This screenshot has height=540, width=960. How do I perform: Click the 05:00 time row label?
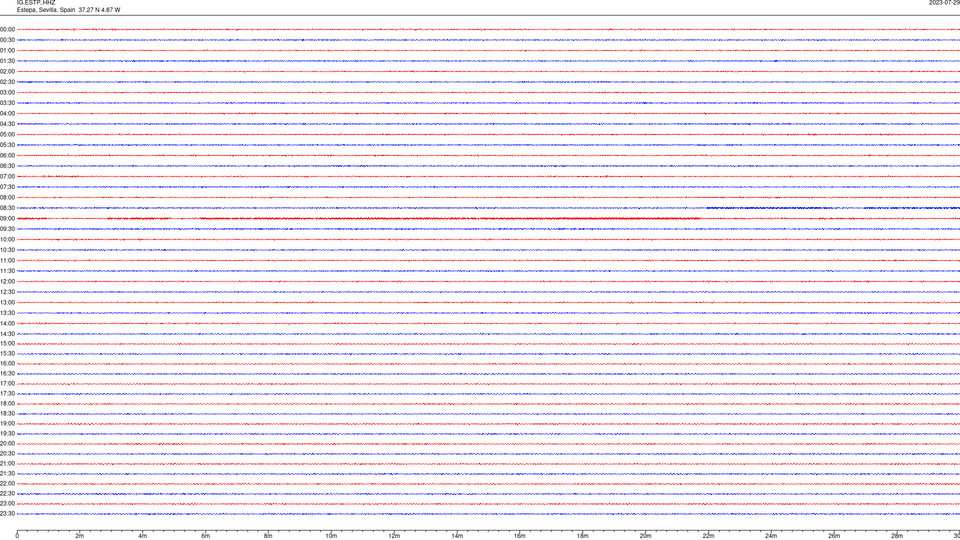[7, 135]
